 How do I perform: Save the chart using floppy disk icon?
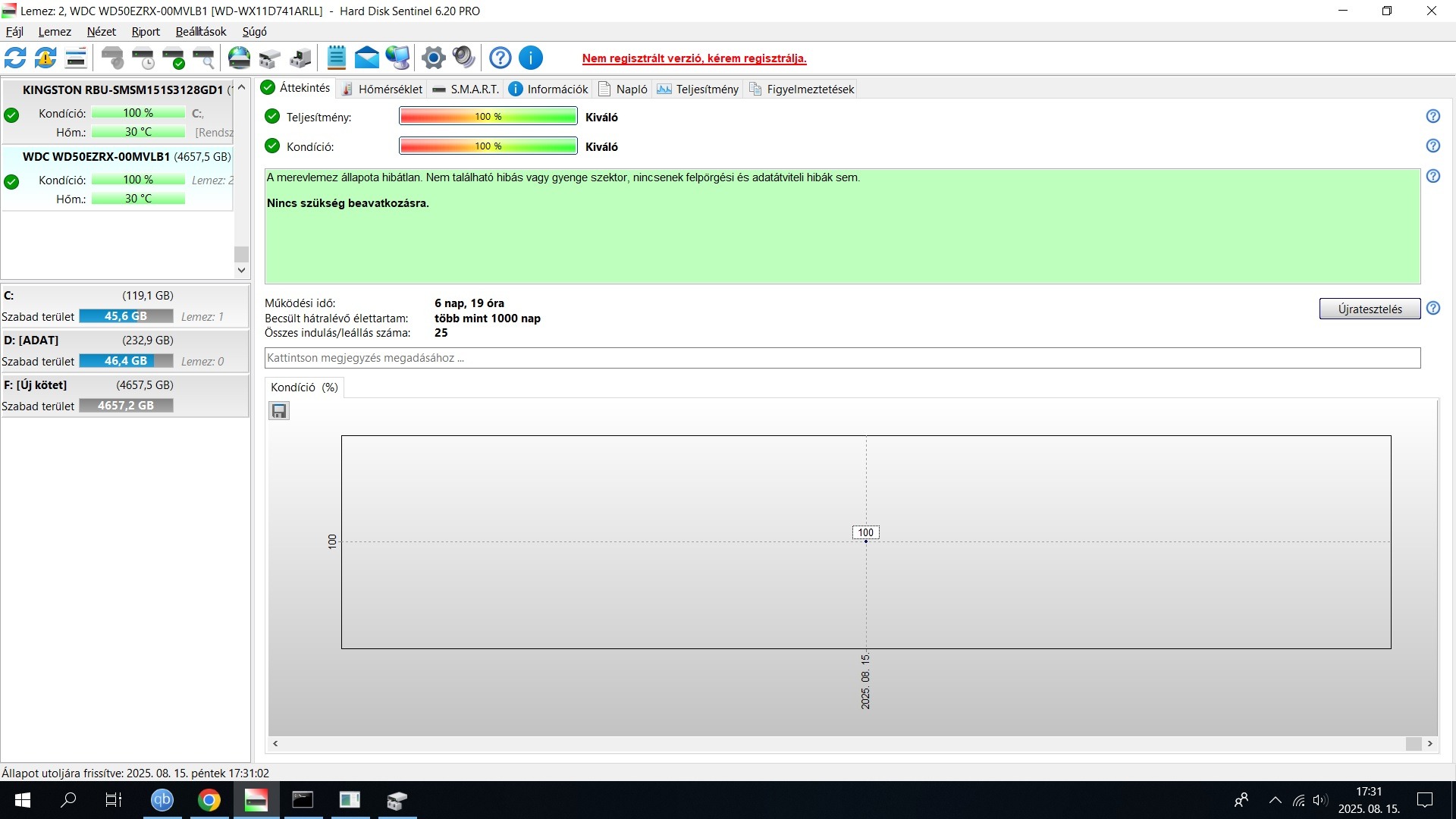[279, 411]
